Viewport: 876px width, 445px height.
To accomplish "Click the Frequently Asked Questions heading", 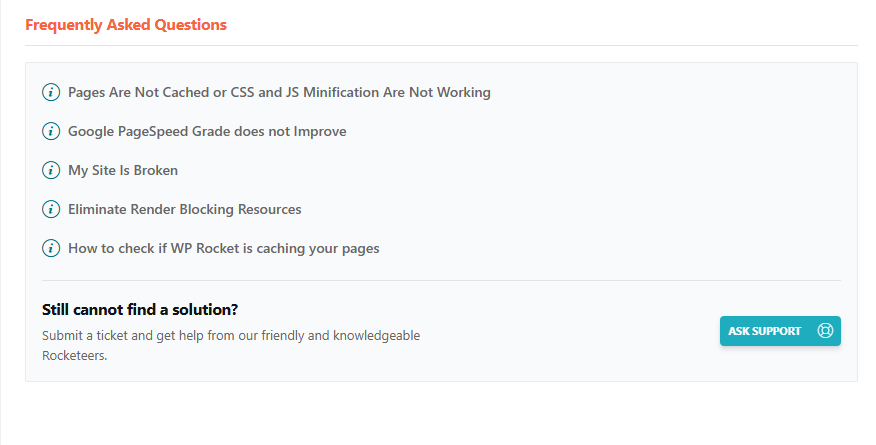I will pos(126,24).
